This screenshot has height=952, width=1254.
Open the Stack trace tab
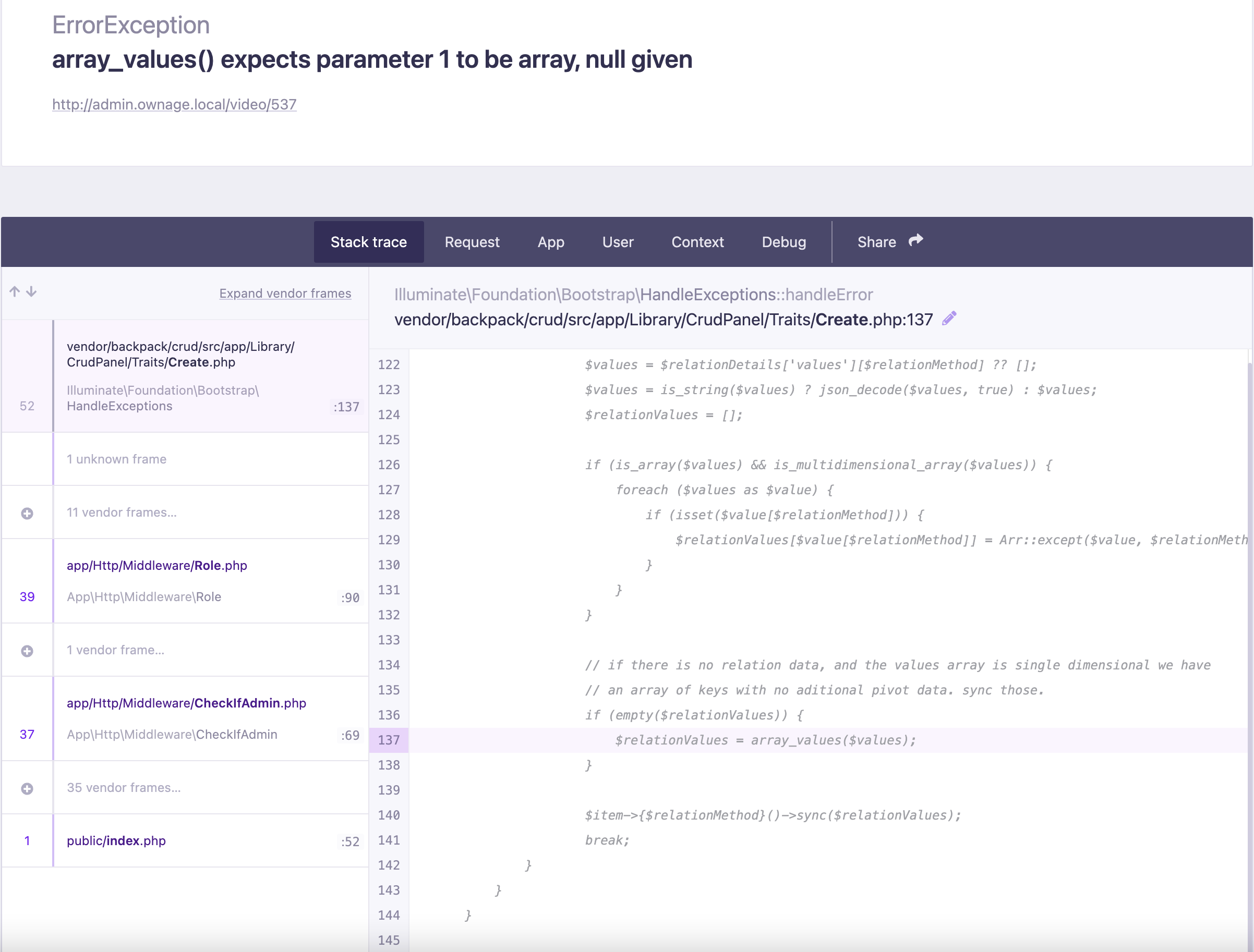(x=368, y=242)
